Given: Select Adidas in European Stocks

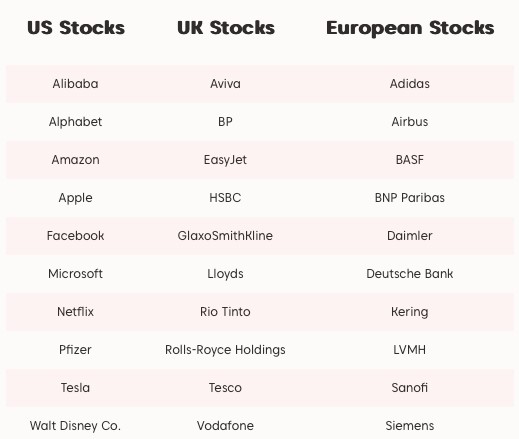Looking at the screenshot, I should (410, 84).
